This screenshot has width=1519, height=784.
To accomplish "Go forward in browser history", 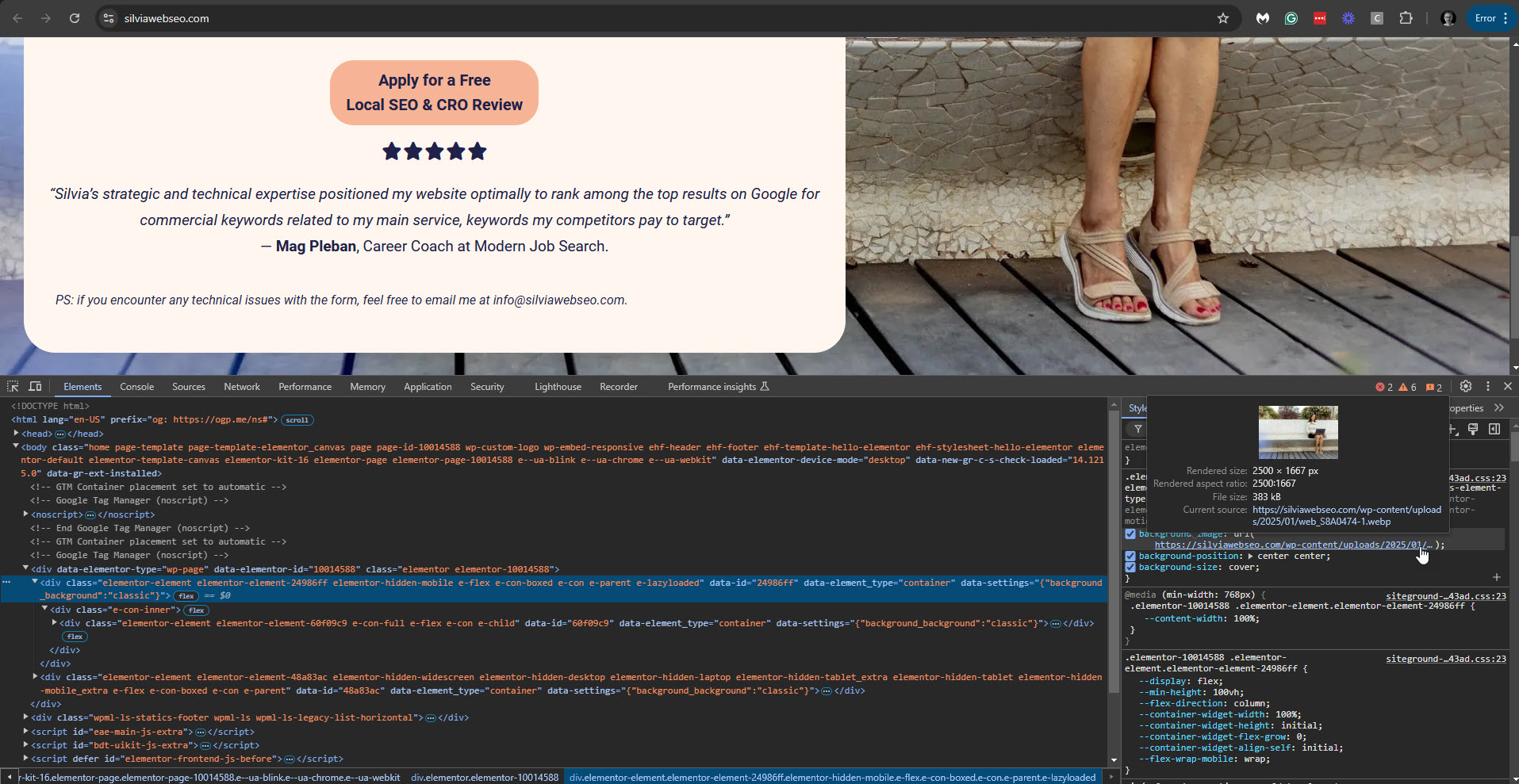I will (46, 18).
